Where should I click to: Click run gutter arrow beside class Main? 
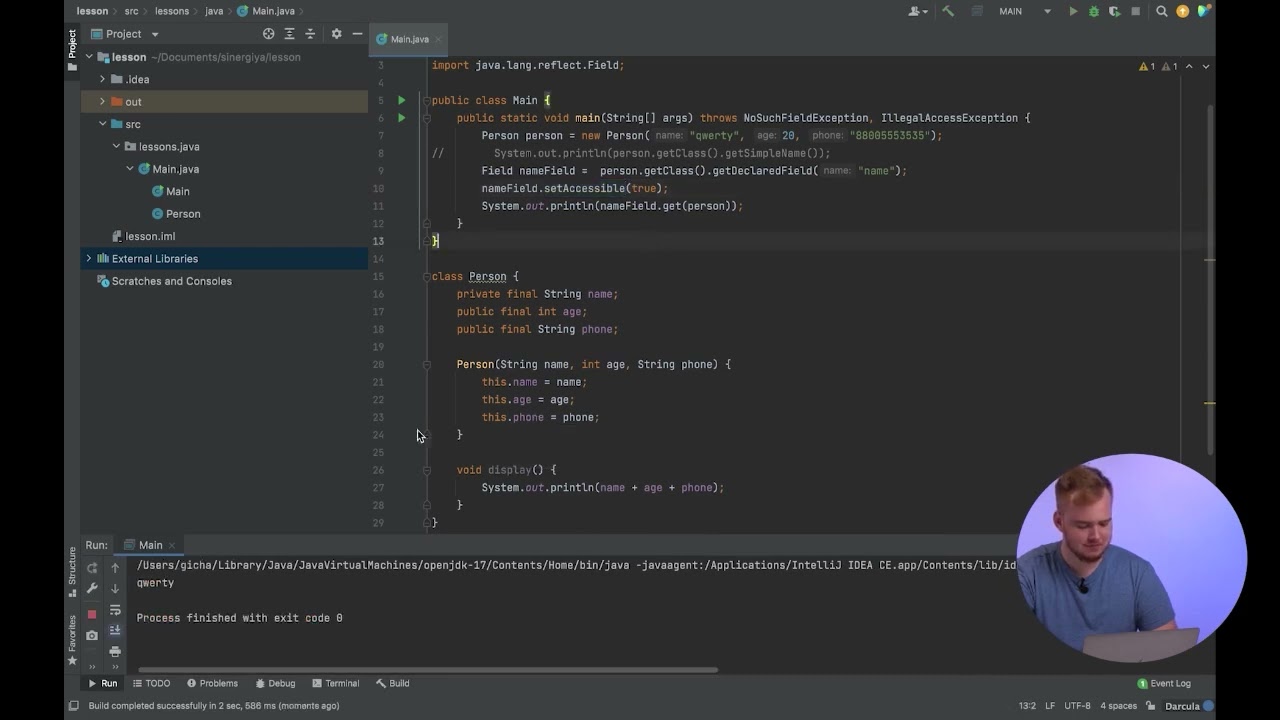pos(401,100)
